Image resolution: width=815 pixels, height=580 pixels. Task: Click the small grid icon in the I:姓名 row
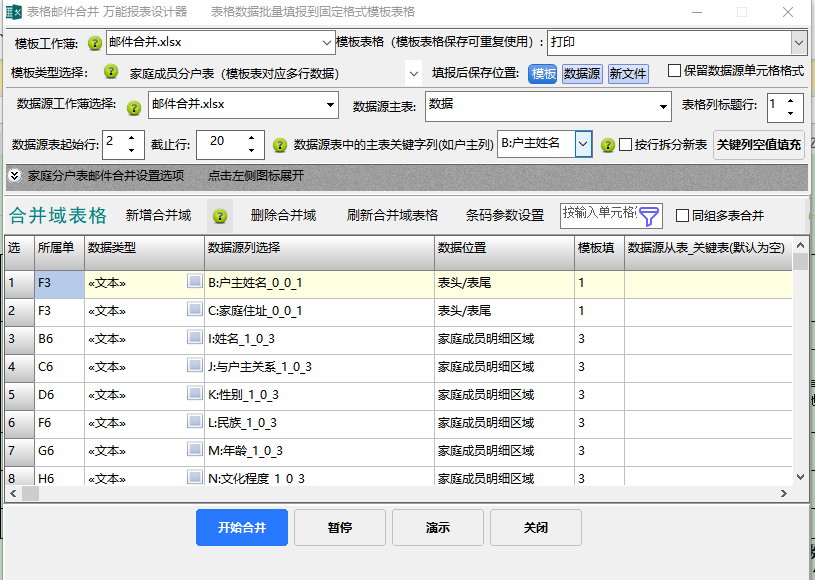tap(194, 338)
